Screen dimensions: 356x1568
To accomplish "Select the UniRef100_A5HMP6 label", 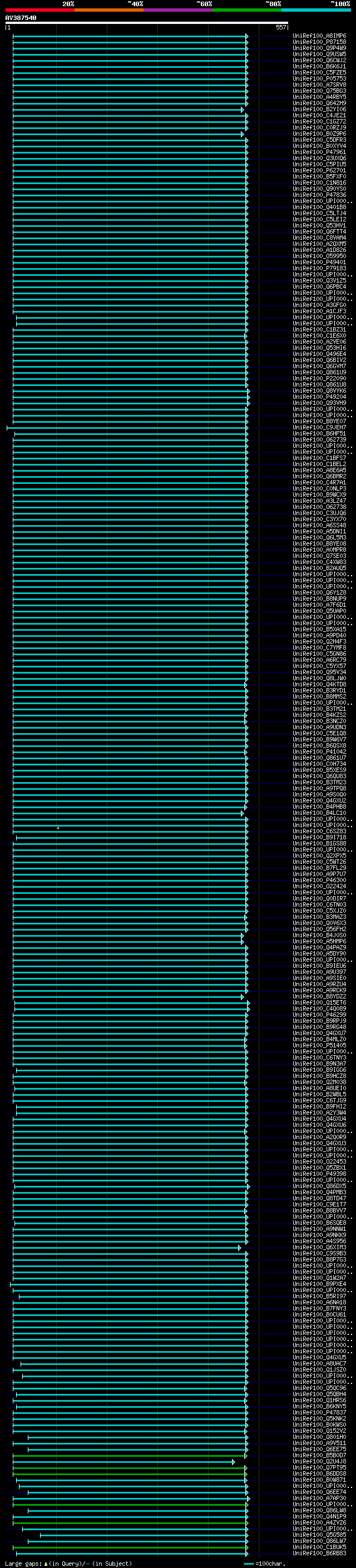I will (319, 941).
